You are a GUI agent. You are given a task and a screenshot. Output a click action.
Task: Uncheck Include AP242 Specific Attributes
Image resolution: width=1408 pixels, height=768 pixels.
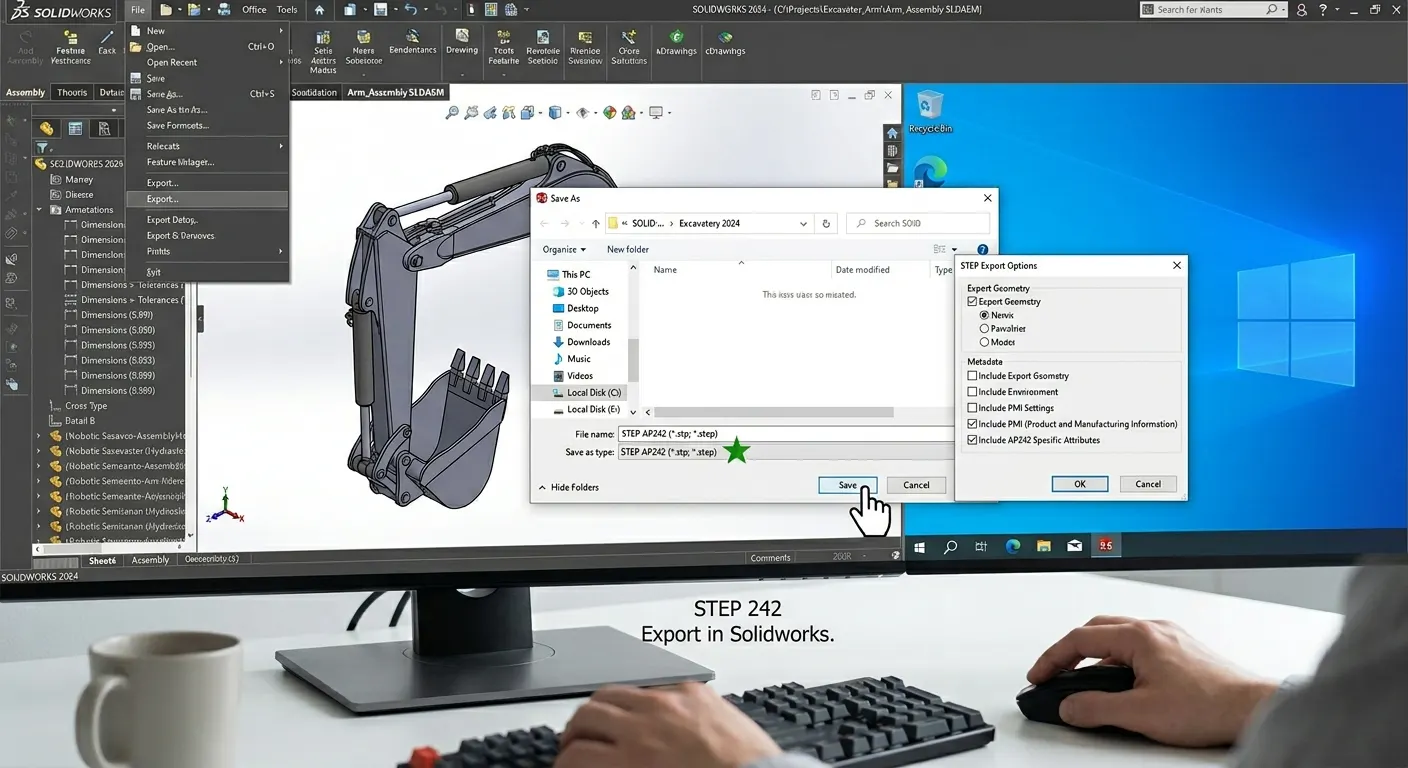point(972,440)
